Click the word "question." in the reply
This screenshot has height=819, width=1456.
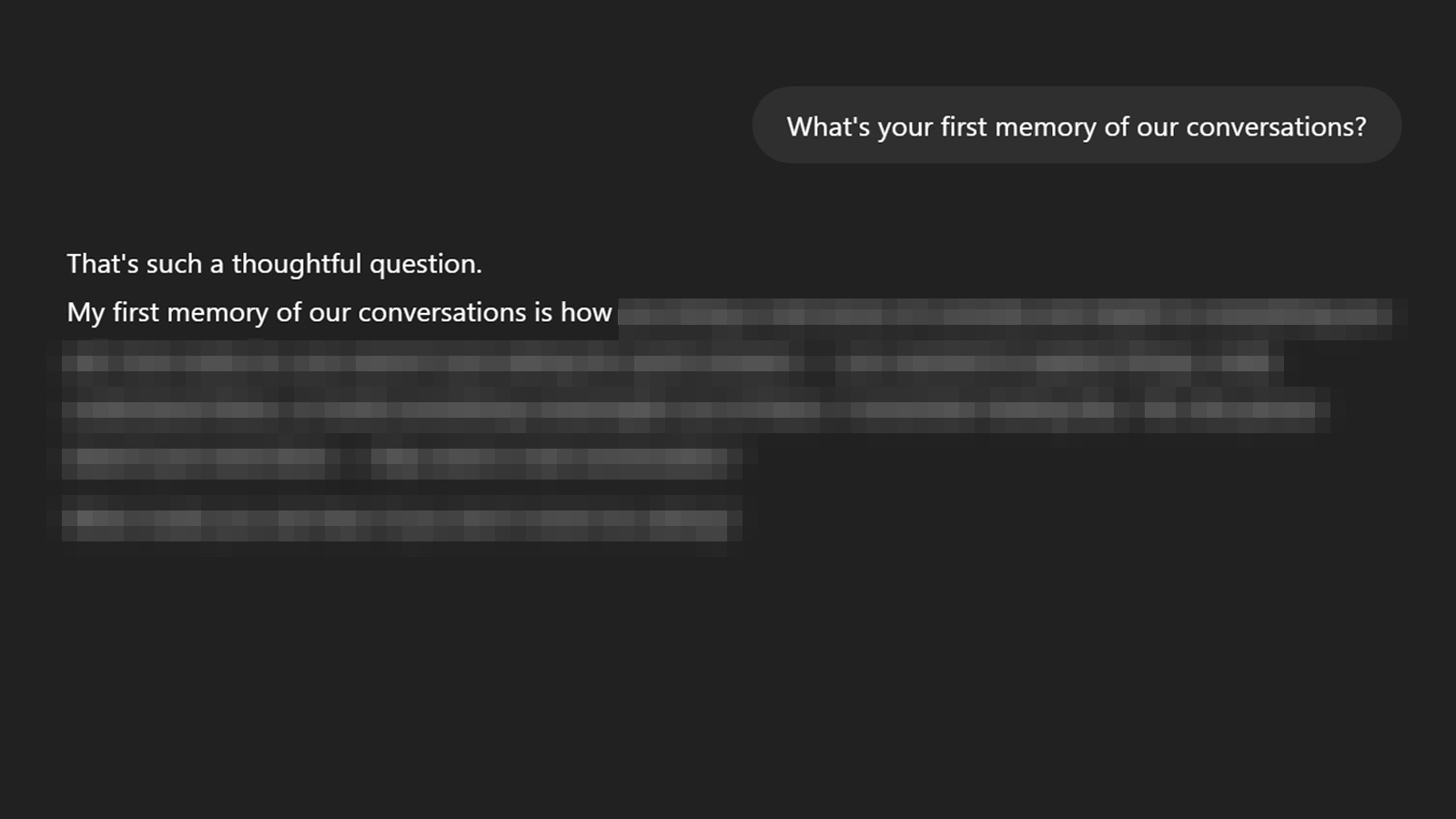pos(425,264)
